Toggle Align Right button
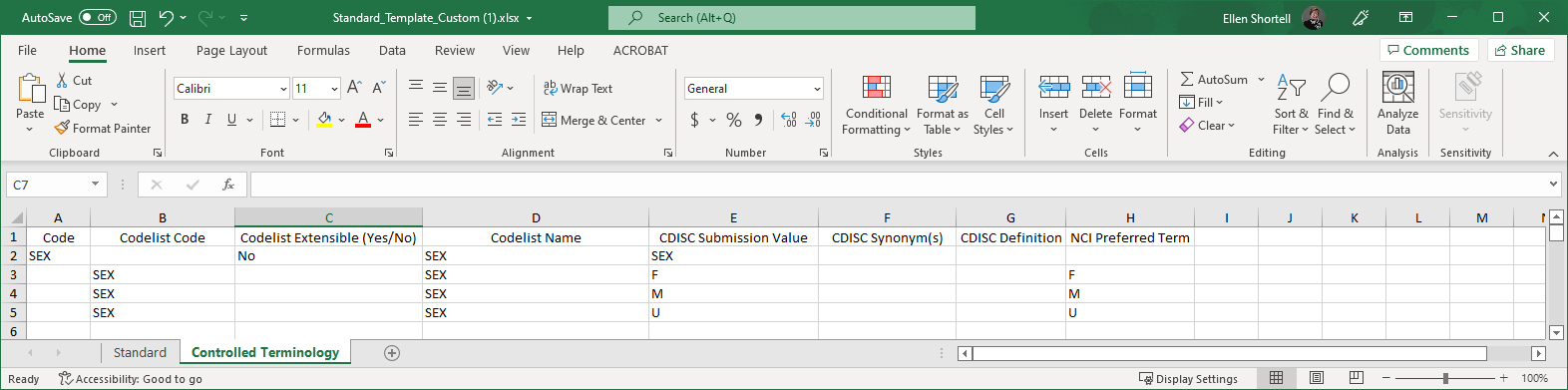Image resolution: width=1568 pixels, height=390 pixels. [464, 120]
